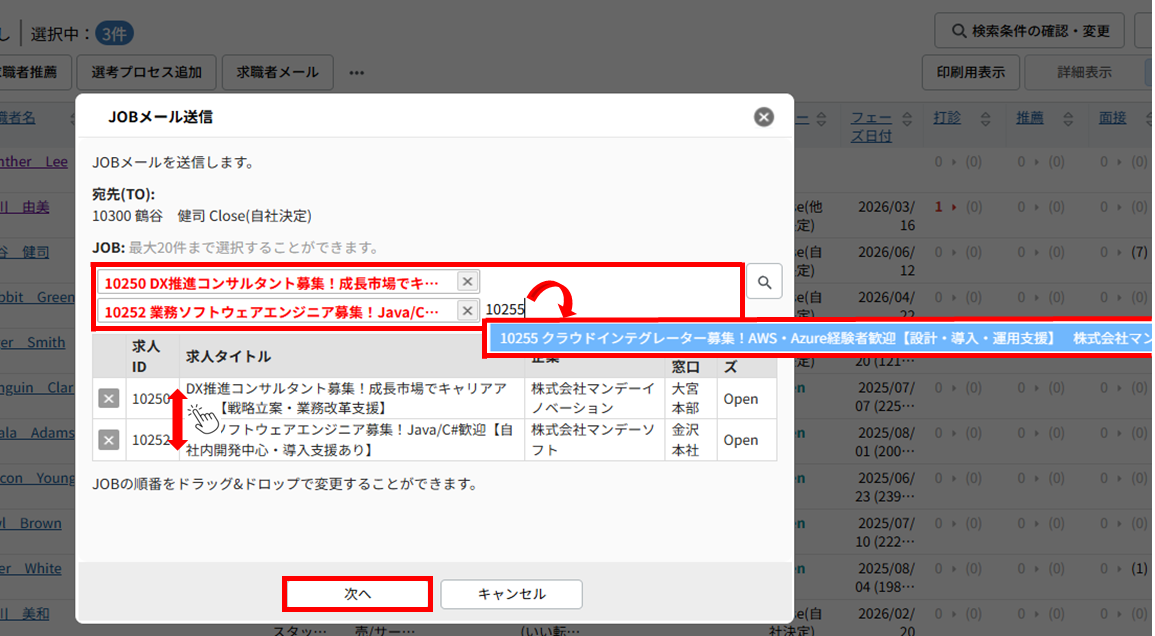1155x636 pixels.
Task: Sort by the 面接 column header
Action: (x=1112, y=118)
